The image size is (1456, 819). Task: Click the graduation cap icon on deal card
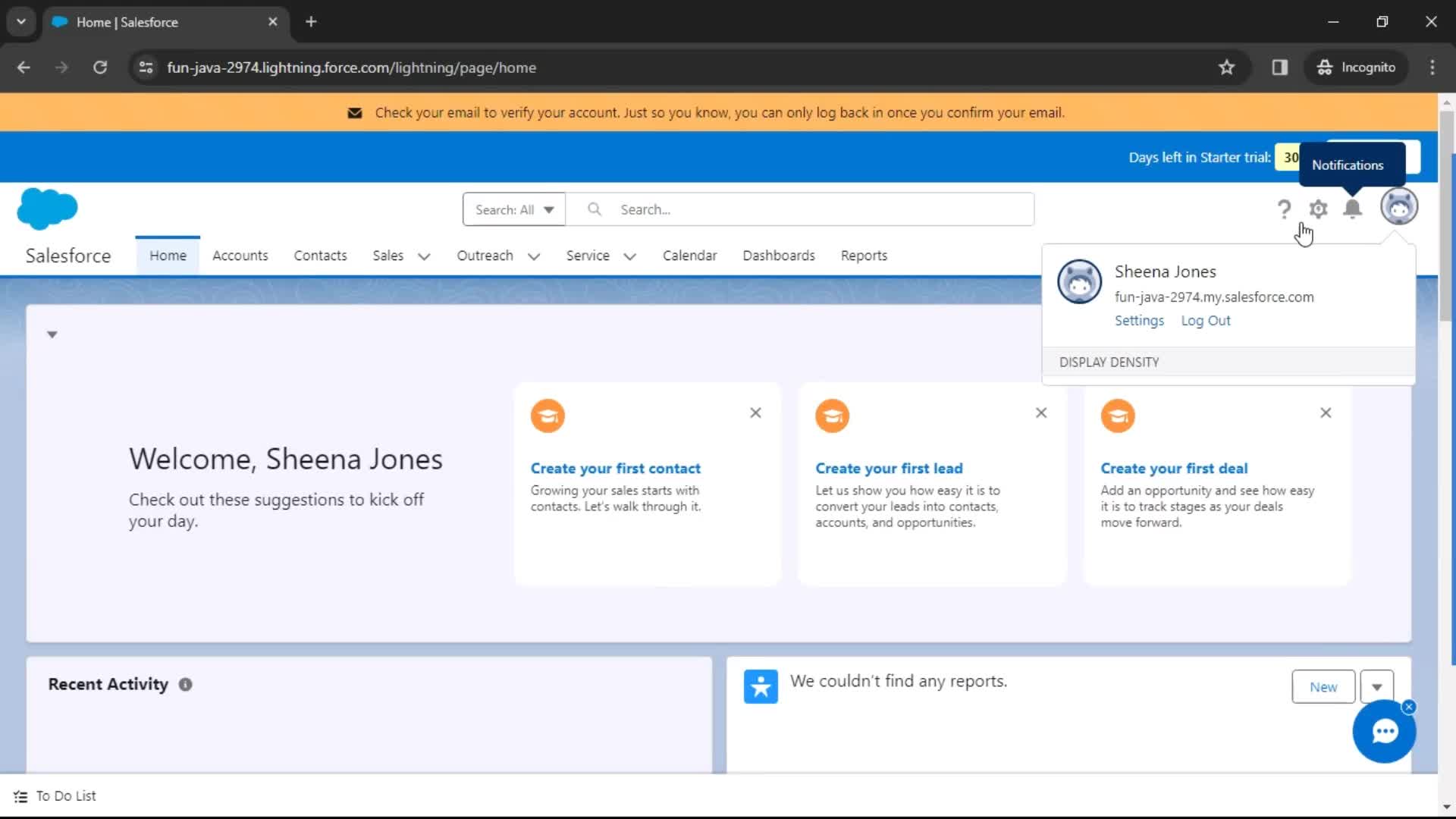(x=1118, y=416)
